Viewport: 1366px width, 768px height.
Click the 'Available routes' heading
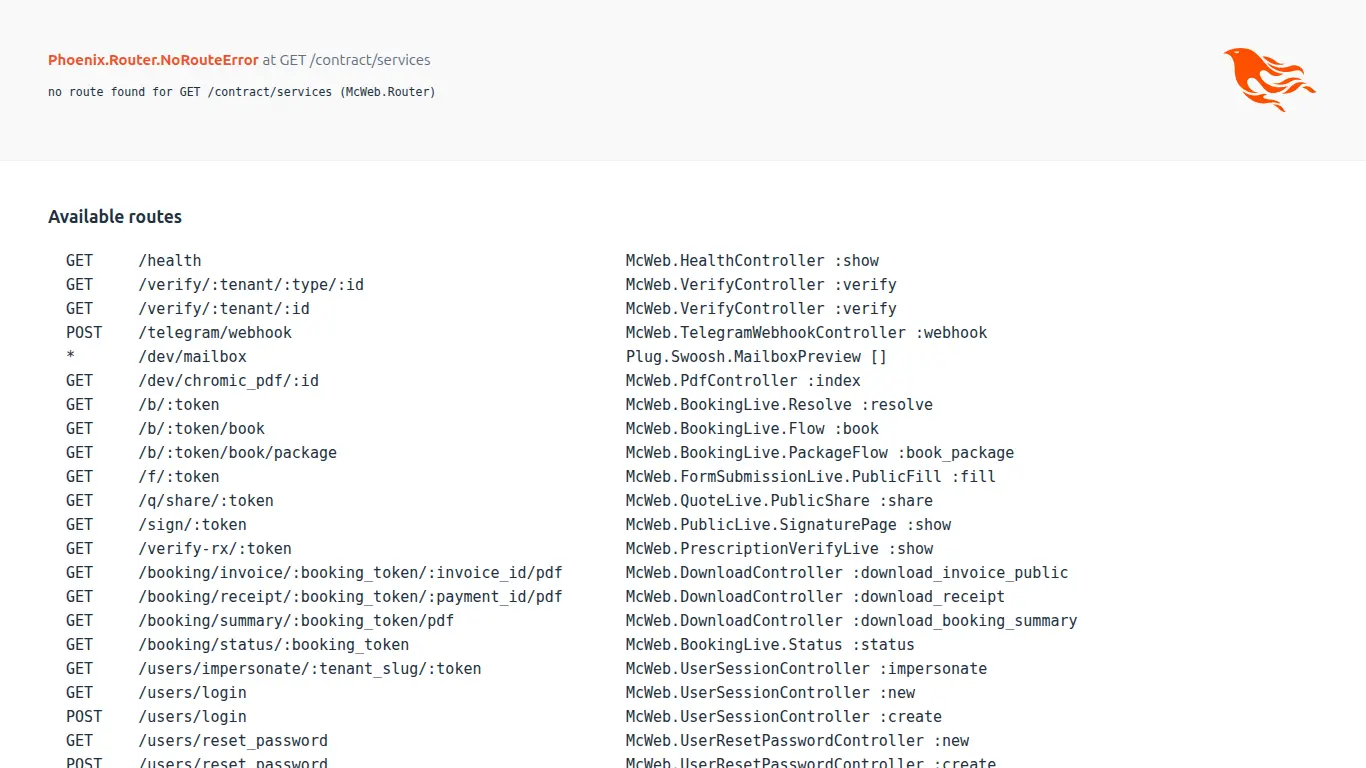pos(115,217)
